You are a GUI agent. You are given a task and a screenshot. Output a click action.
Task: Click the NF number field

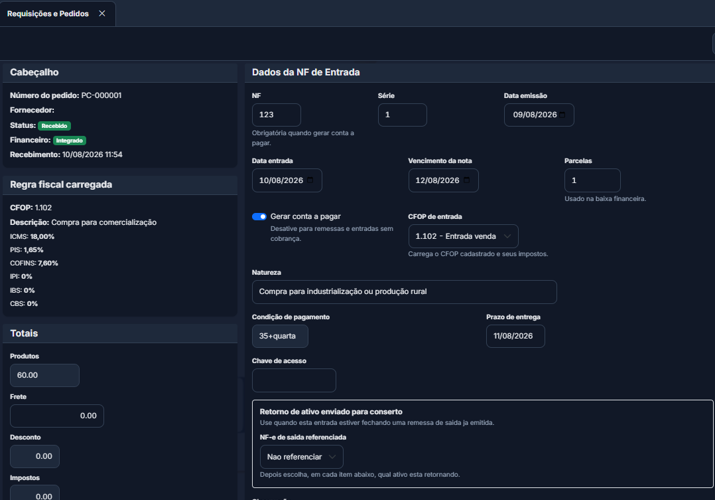(276, 115)
